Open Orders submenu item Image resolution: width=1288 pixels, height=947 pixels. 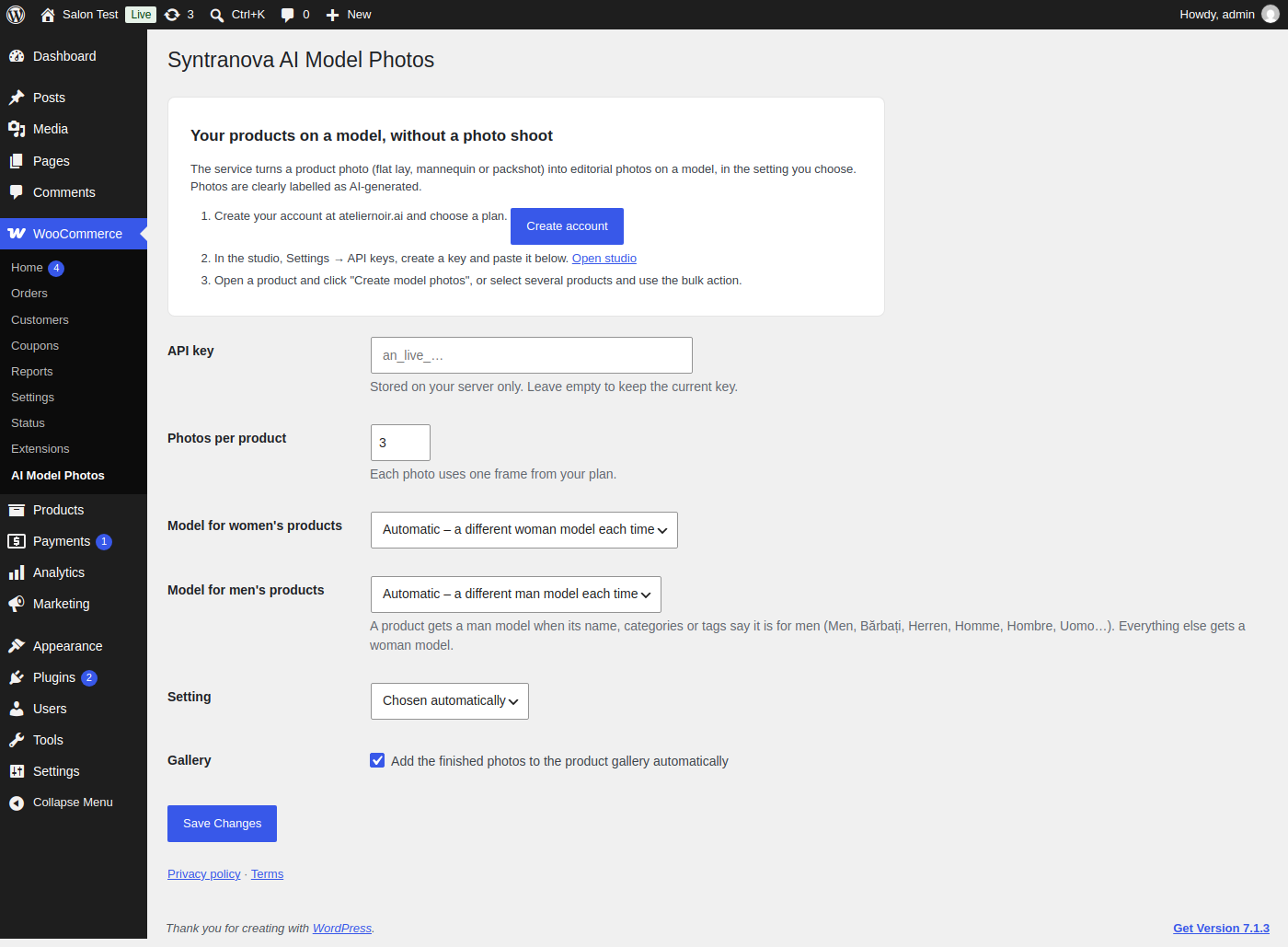click(x=29, y=294)
